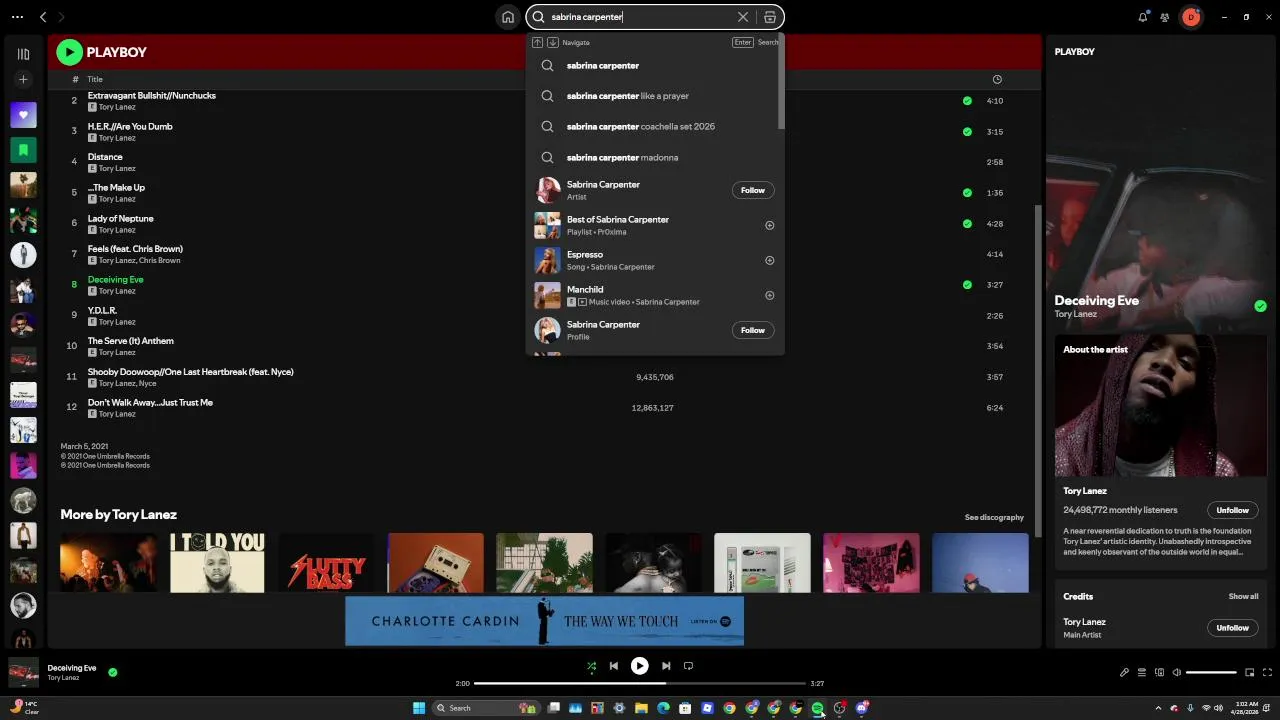Toggle saved check for Deceiving Eve row
This screenshot has height=720, width=1280.
click(967, 285)
